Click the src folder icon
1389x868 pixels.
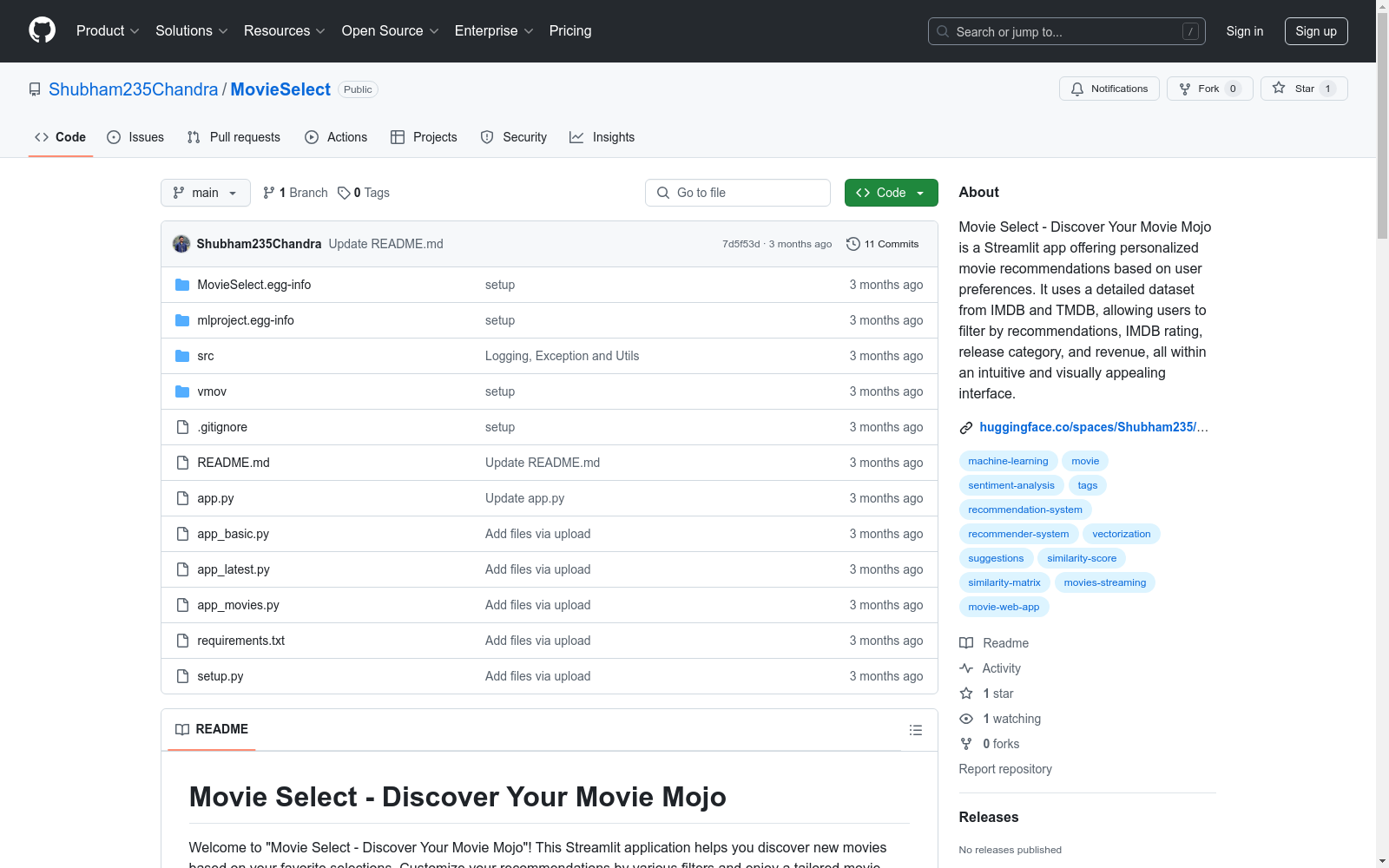tap(182, 356)
